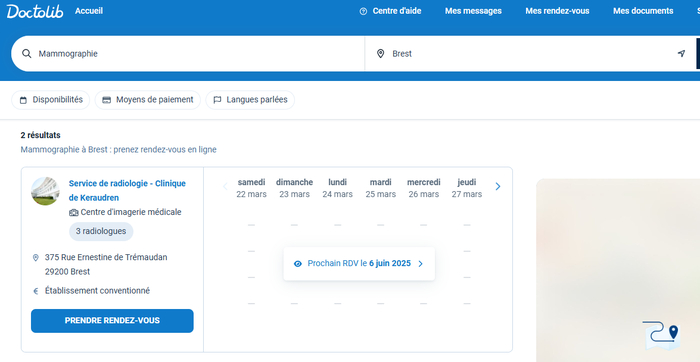Click the samedi 22 mars column header
700x362 pixels.
pyautogui.click(x=251, y=188)
